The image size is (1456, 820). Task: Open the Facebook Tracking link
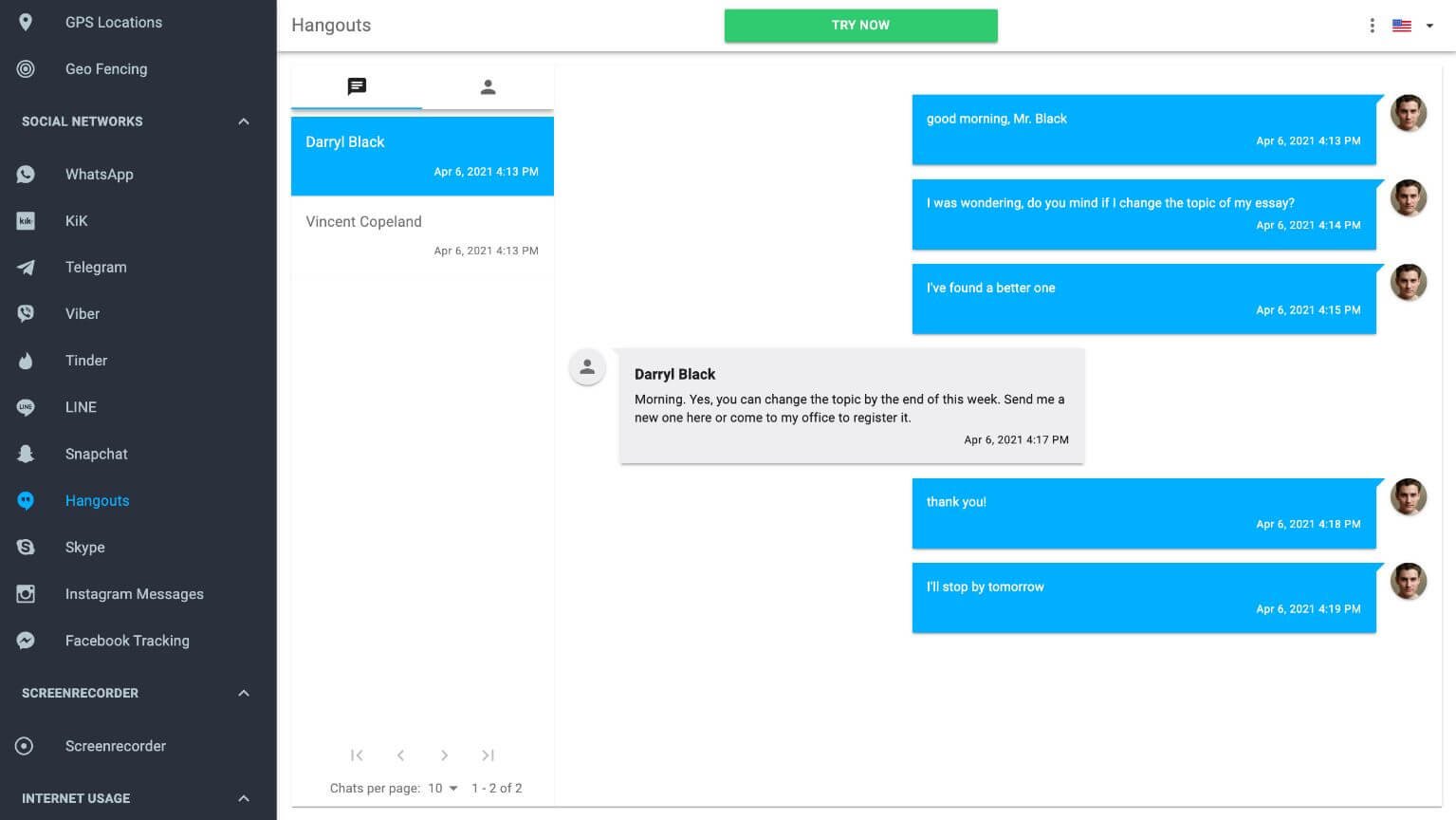127,641
